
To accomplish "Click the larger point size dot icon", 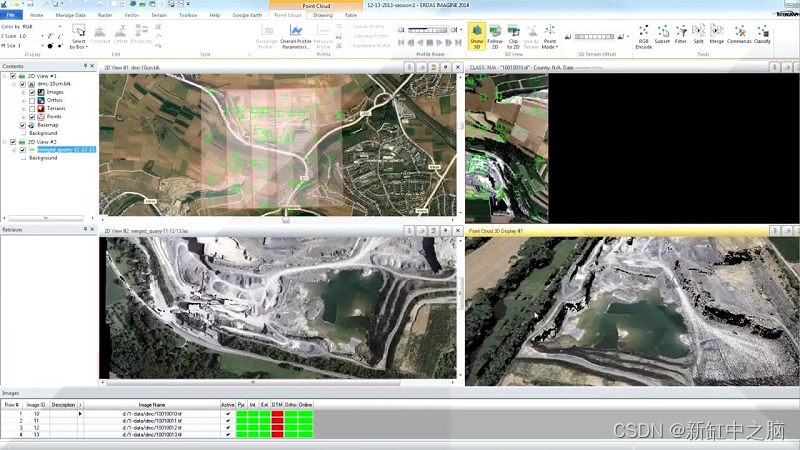I will (x=50, y=46).
